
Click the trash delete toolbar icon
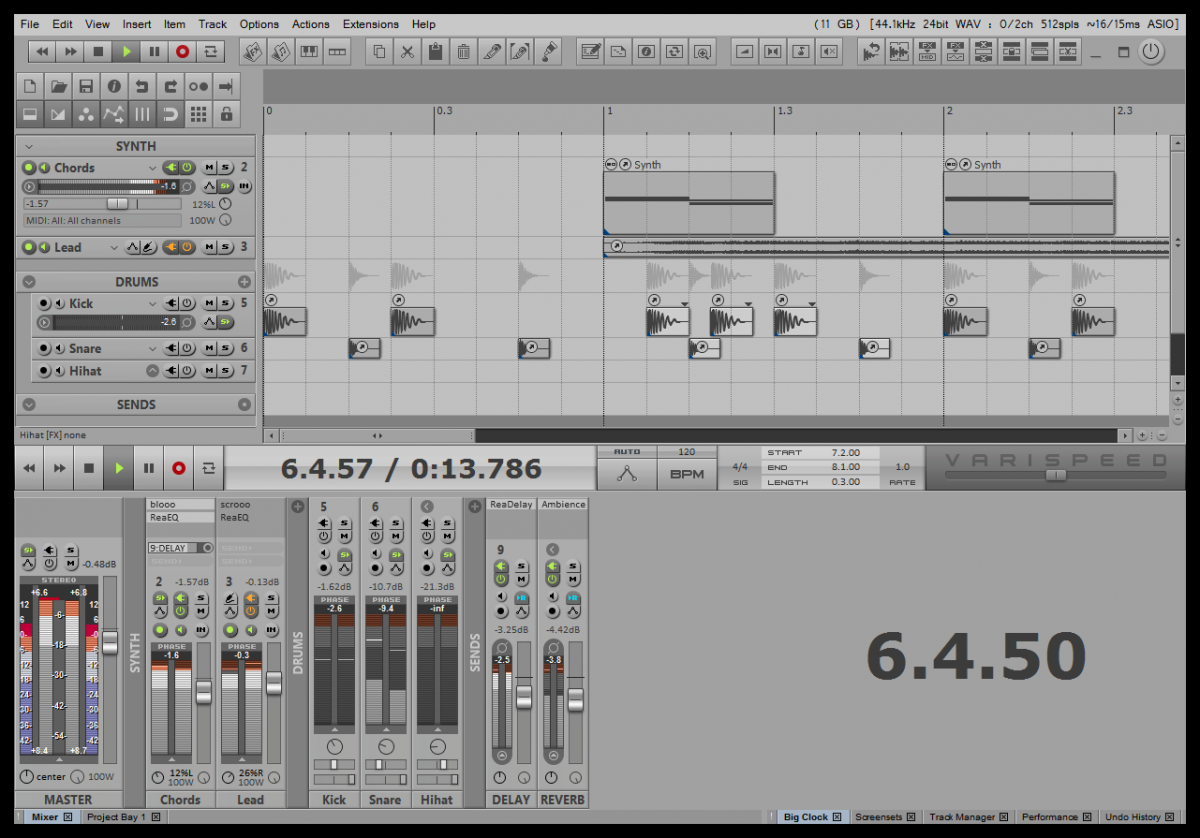463,51
